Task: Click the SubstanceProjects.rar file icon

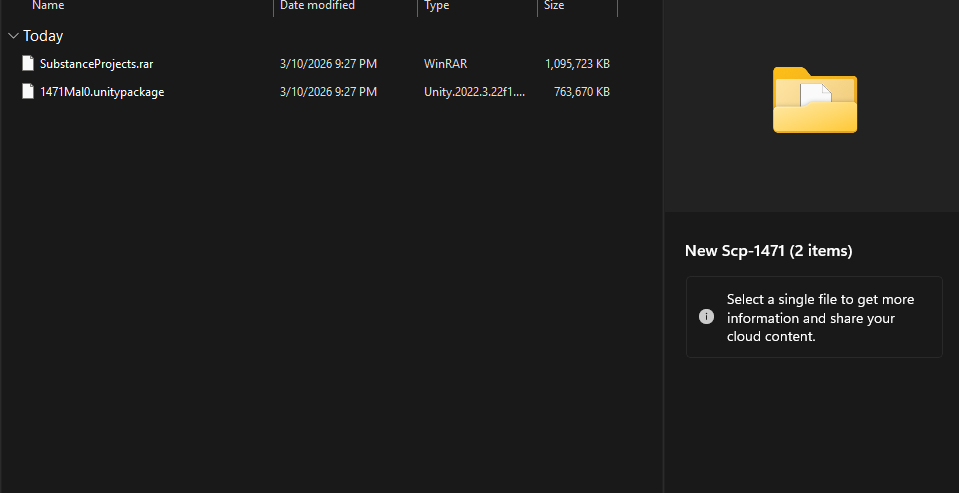Action: 28,64
